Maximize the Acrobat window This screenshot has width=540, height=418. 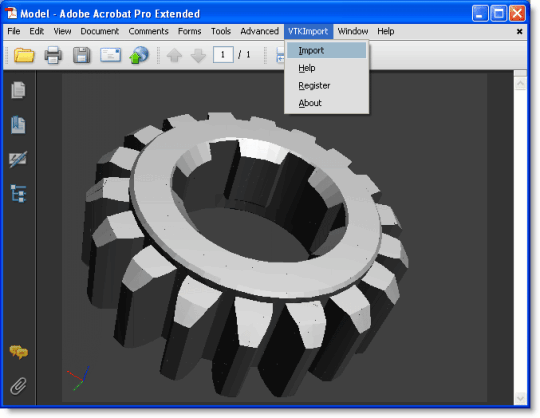pos(498,14)
